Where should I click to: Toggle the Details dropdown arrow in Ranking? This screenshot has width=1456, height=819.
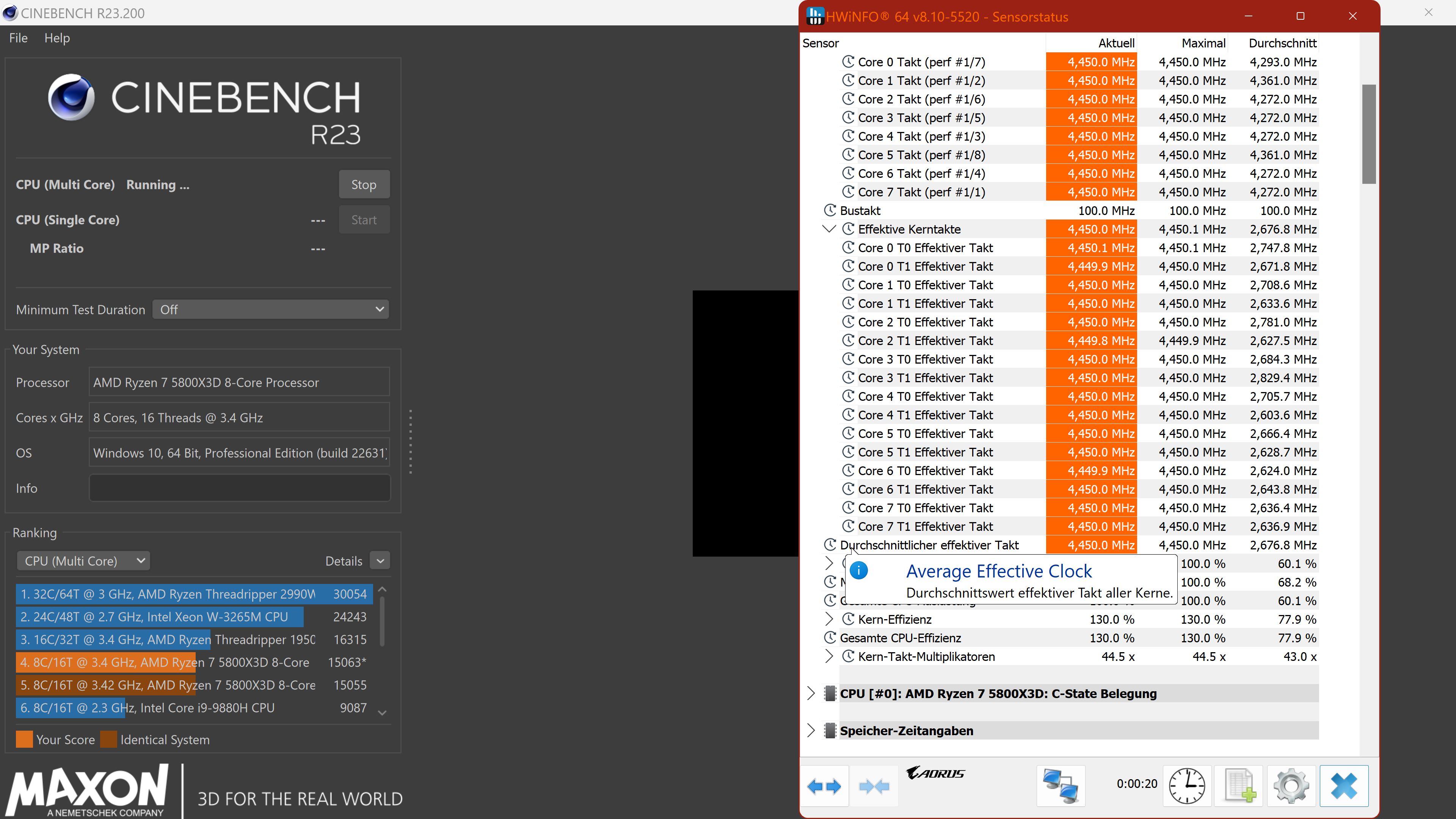pos(380,561)
